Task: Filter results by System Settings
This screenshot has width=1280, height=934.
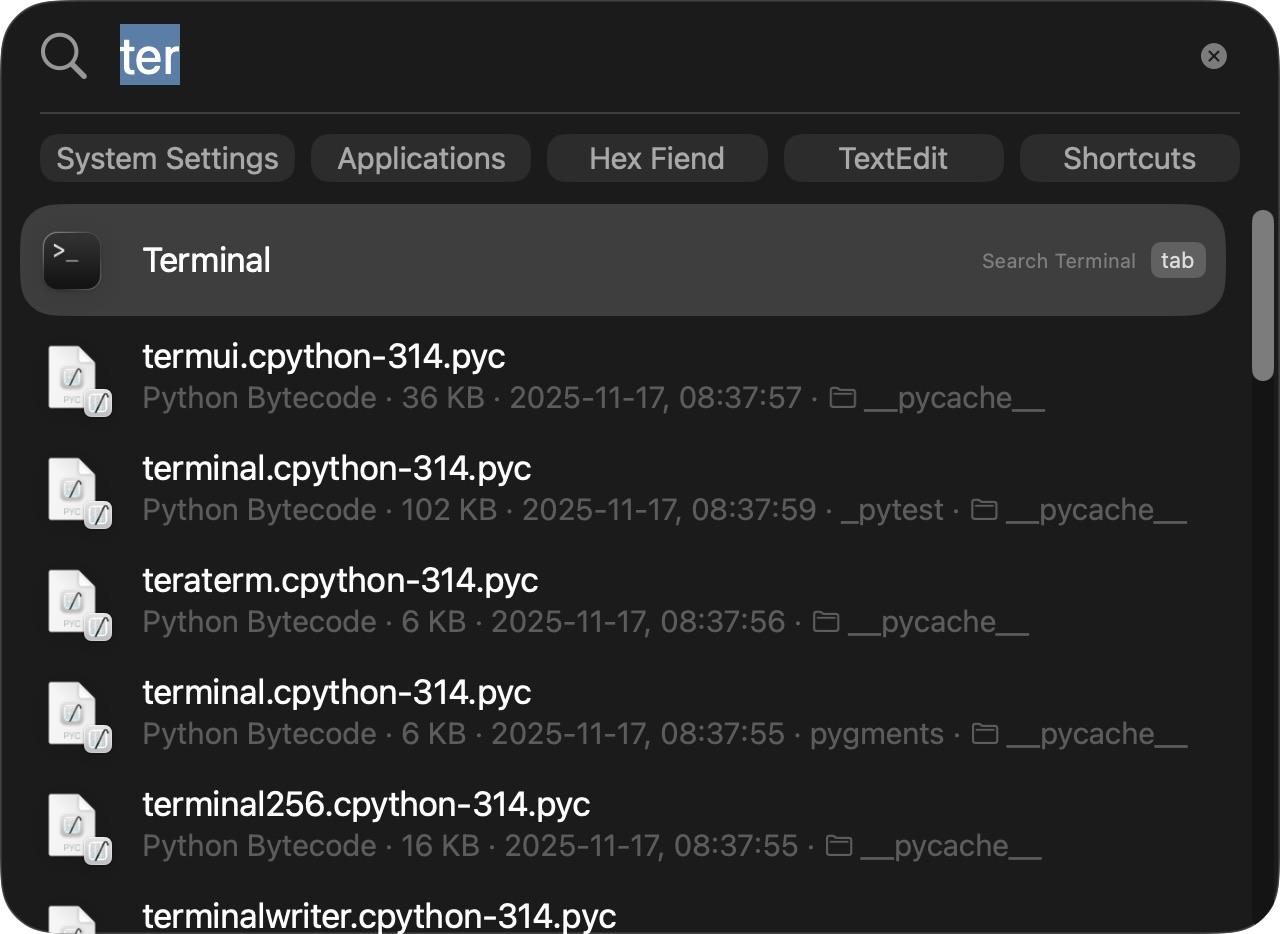Action: (x=167, y=159)
